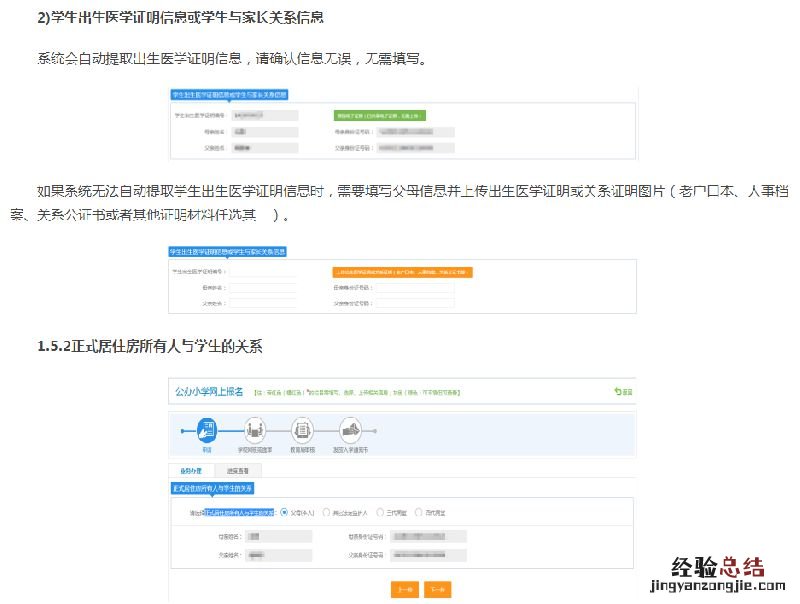The height and width of the screenshot is (604, 800).
Task: Select the 父母(本人) radio button
Action: (x=284, y=512)
